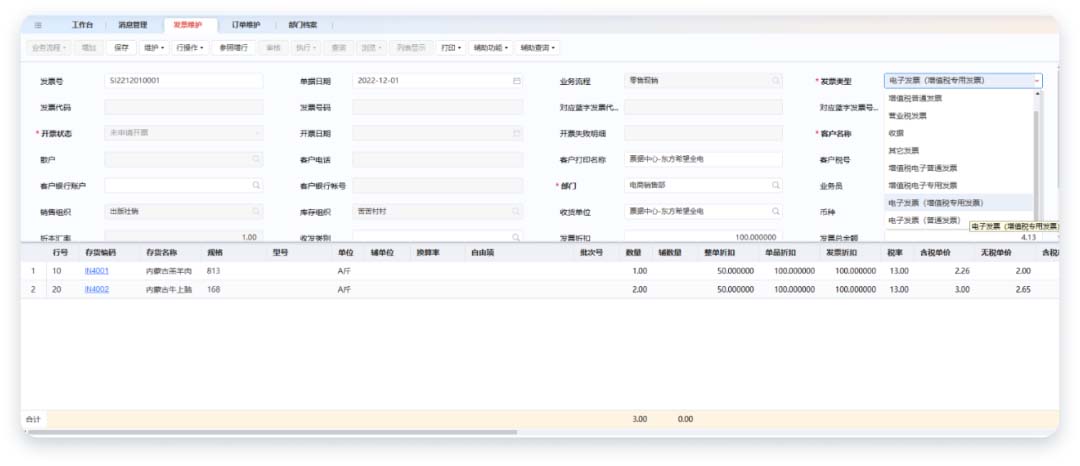The width and height of the screenshot is (1080, 466).
Task: Click row number 10 in 行号 column
Action: [x=56, y=271]
